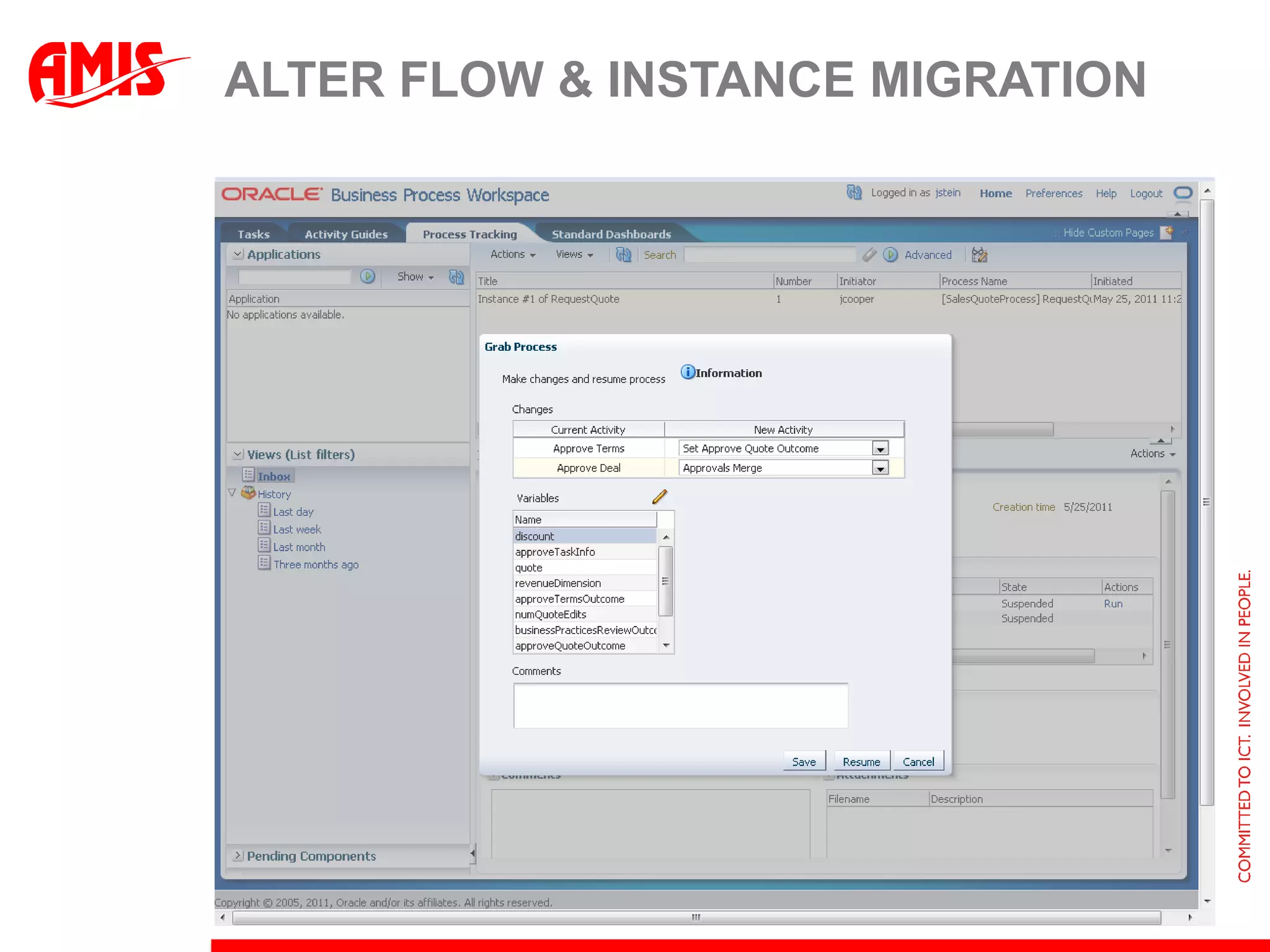
Task: Open Last week history filter
Action: point(297,529)
